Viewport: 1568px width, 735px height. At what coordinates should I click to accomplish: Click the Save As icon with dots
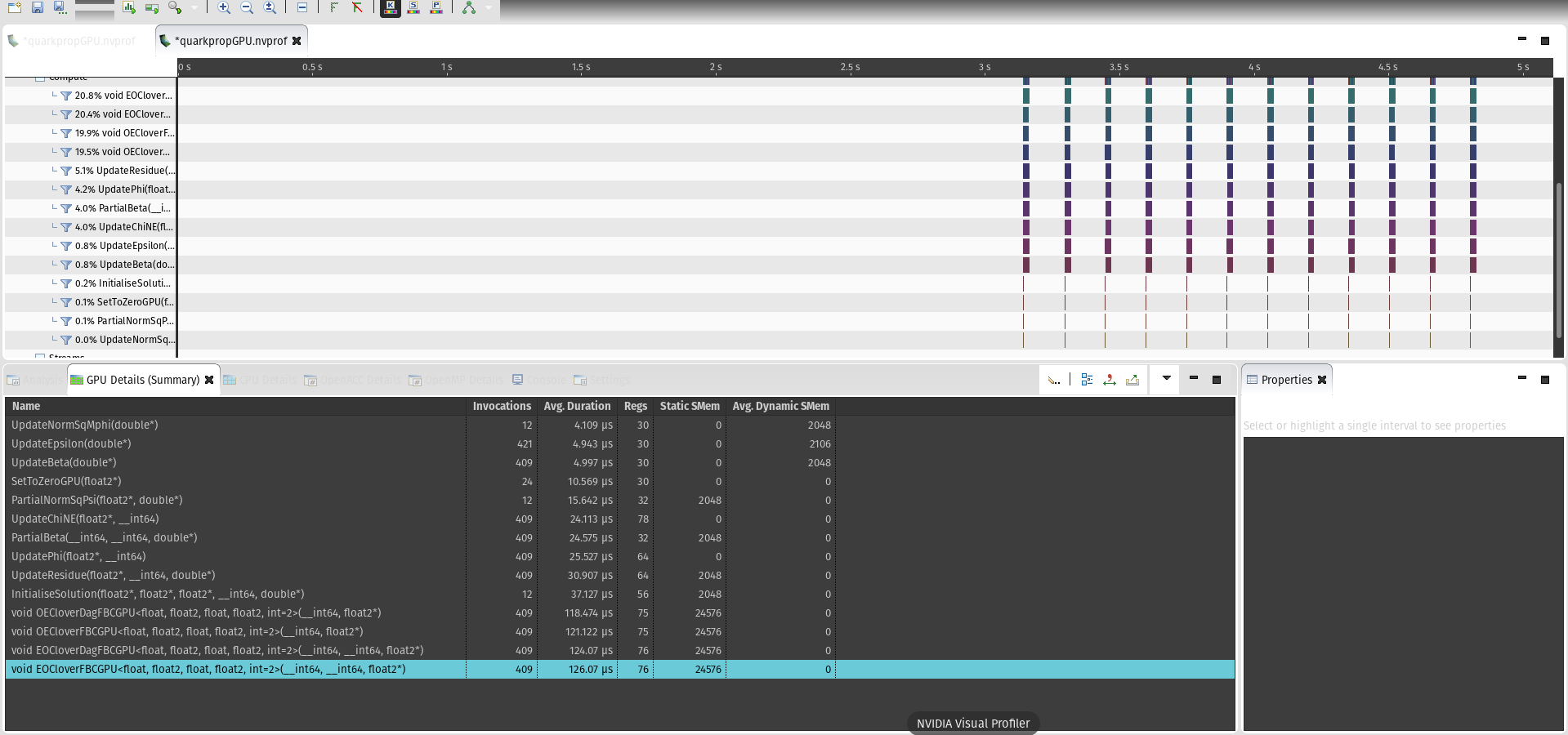60,7
